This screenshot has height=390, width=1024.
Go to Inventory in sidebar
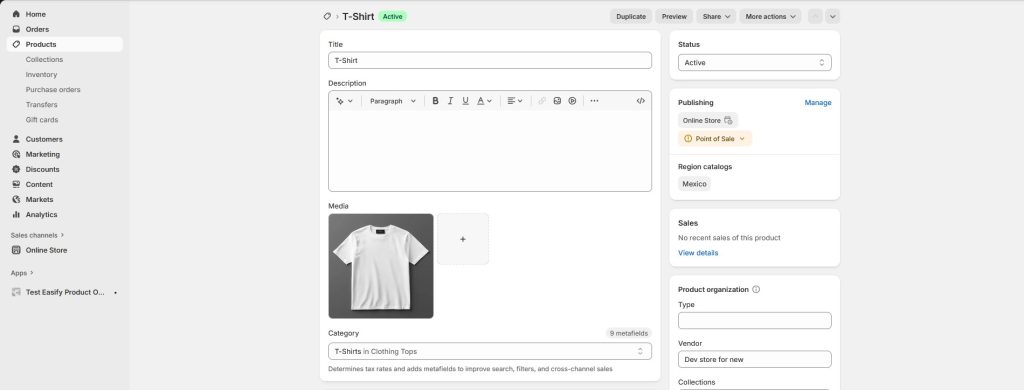(41, 74)
